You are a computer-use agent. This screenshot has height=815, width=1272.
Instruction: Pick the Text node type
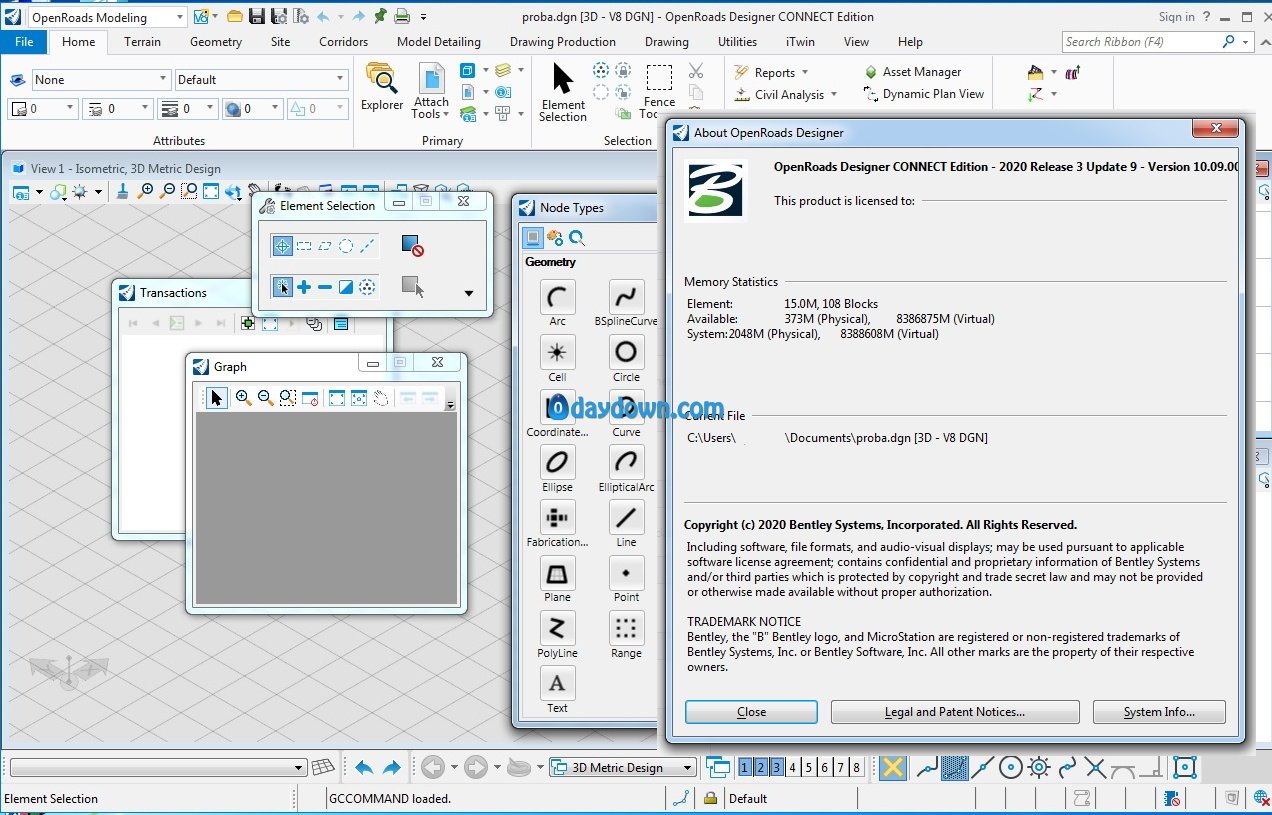pos(557,683)
